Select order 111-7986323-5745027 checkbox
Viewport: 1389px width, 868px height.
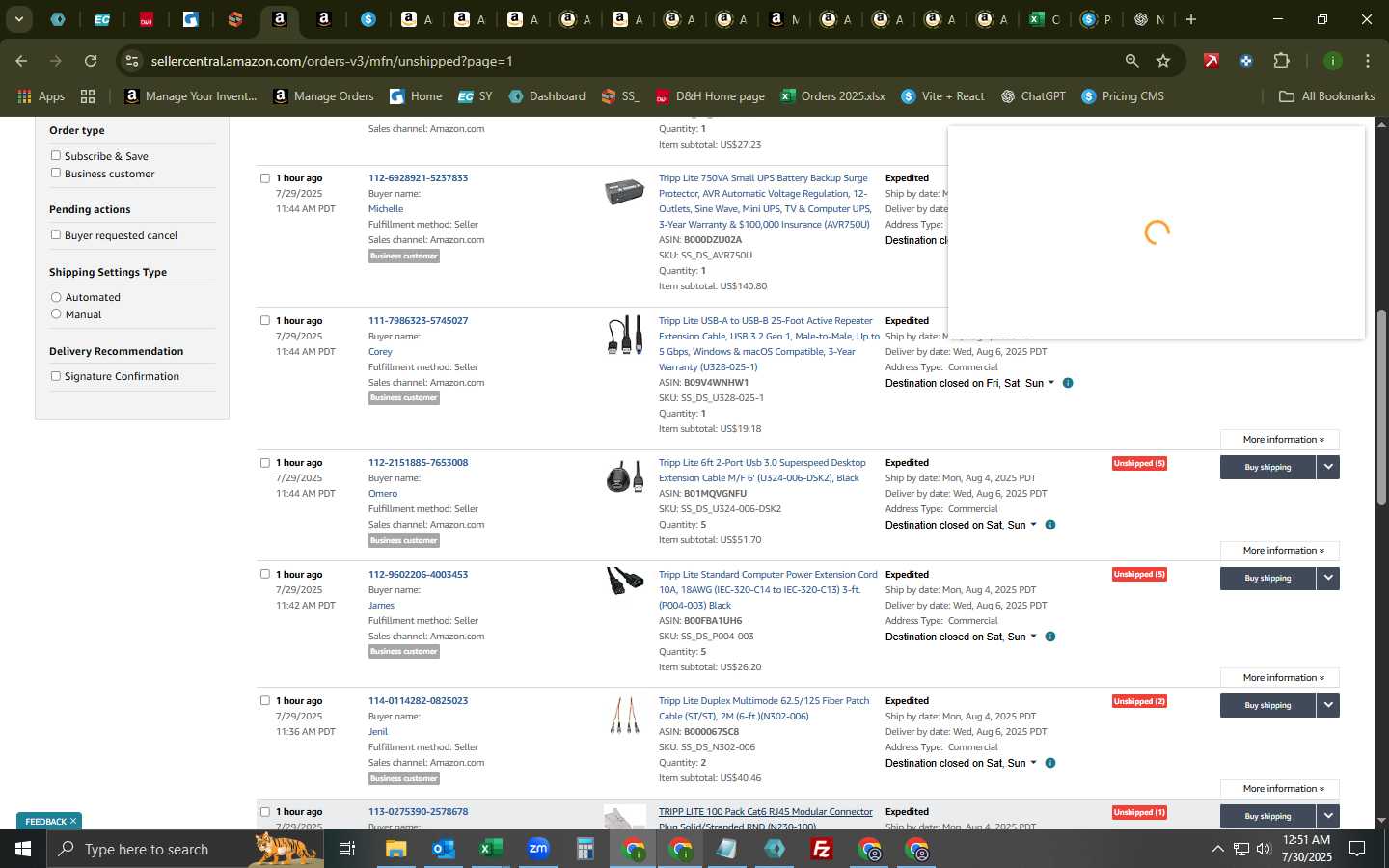pos(265,321)
